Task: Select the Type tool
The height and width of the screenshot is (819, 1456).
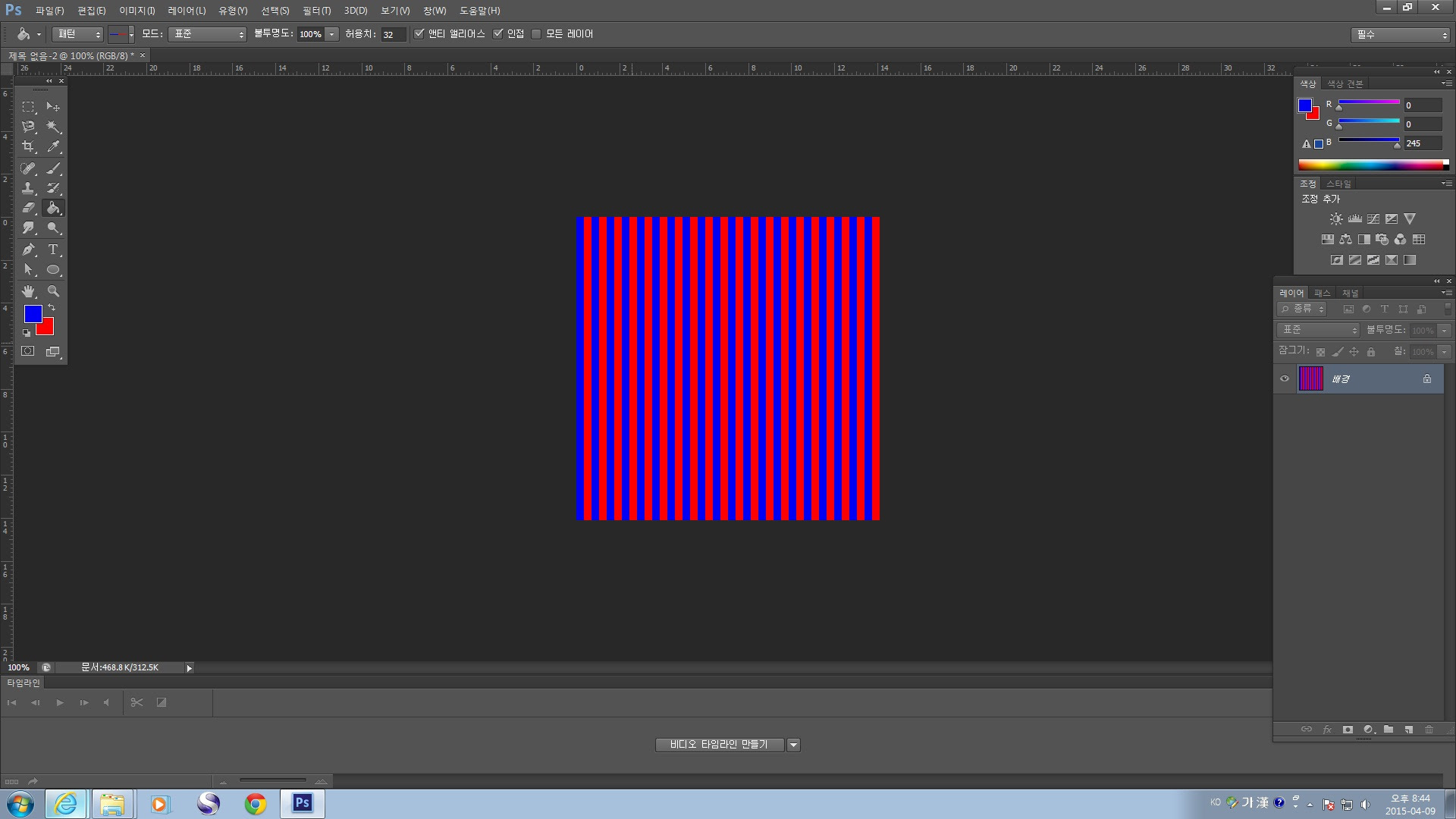Action: tap(53, 249)
